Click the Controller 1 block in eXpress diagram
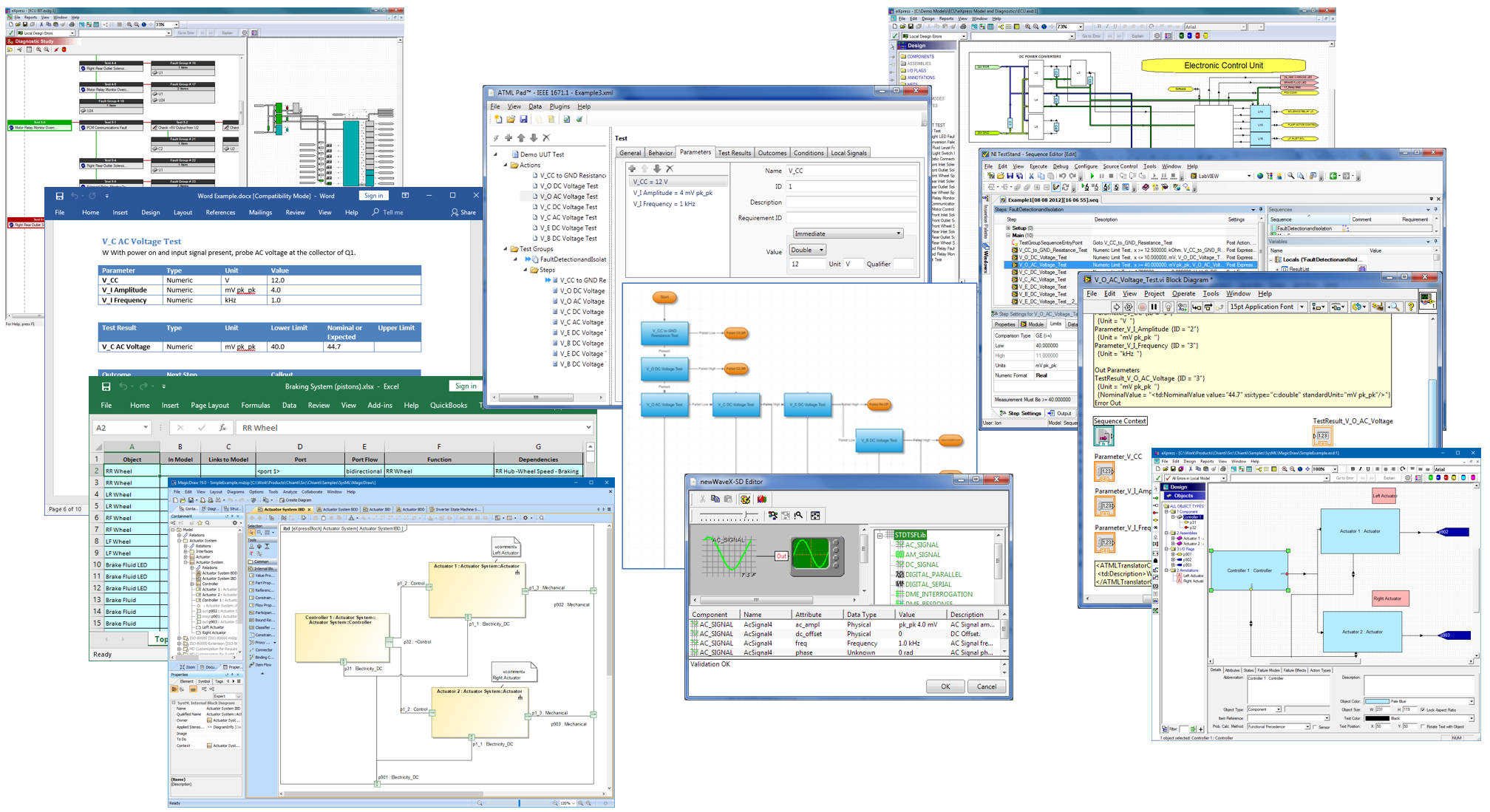This screenshot has width=1490, height=812. pos(1249,570)
